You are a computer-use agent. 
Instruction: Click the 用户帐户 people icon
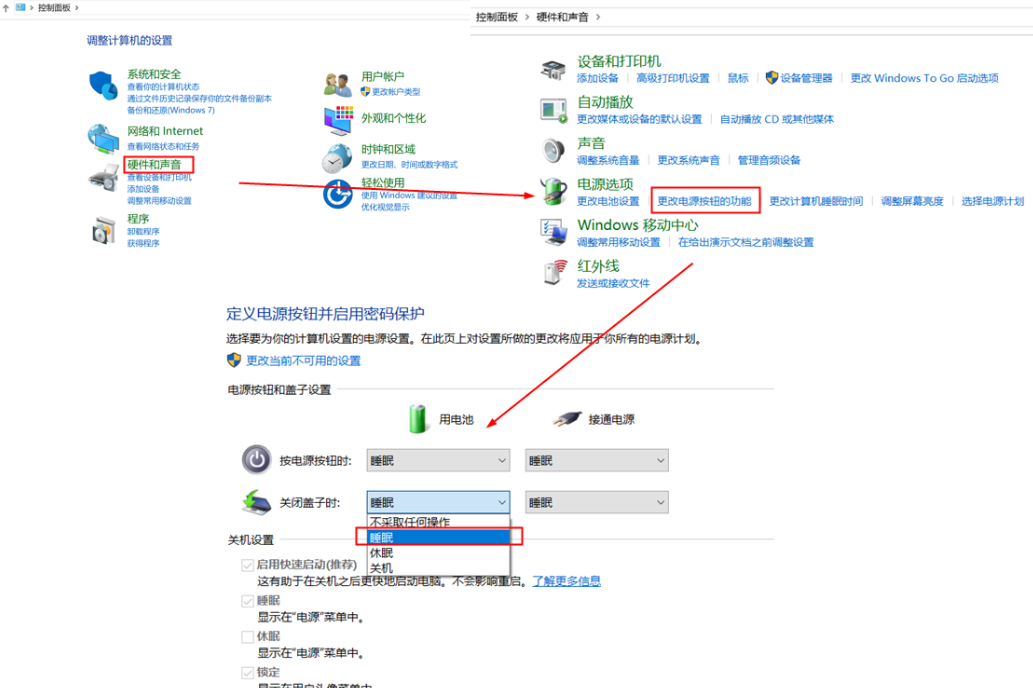338,84
